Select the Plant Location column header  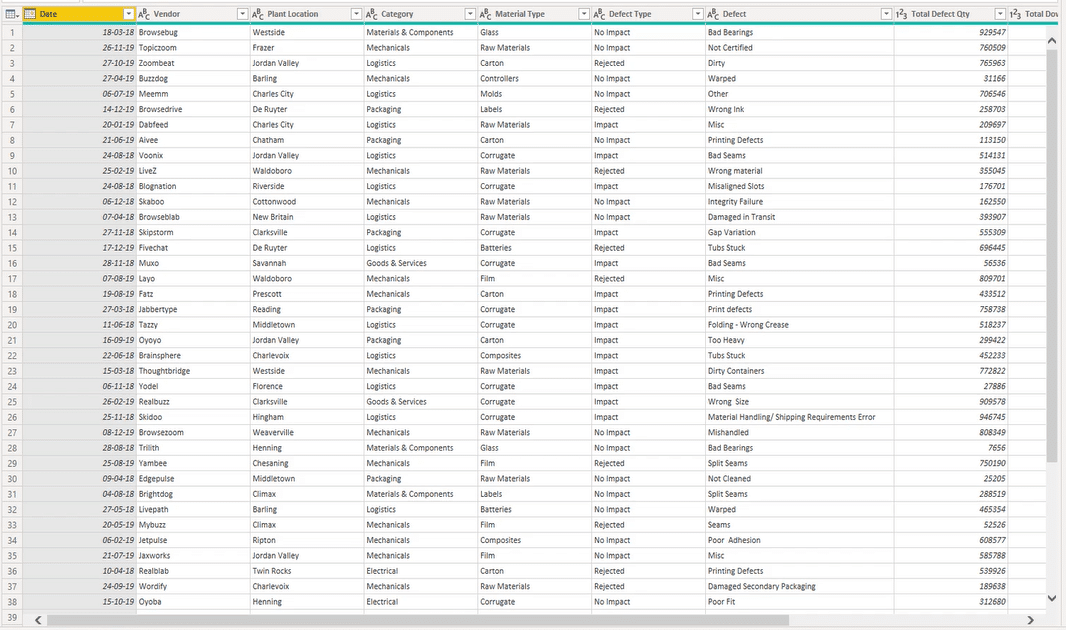307,14
